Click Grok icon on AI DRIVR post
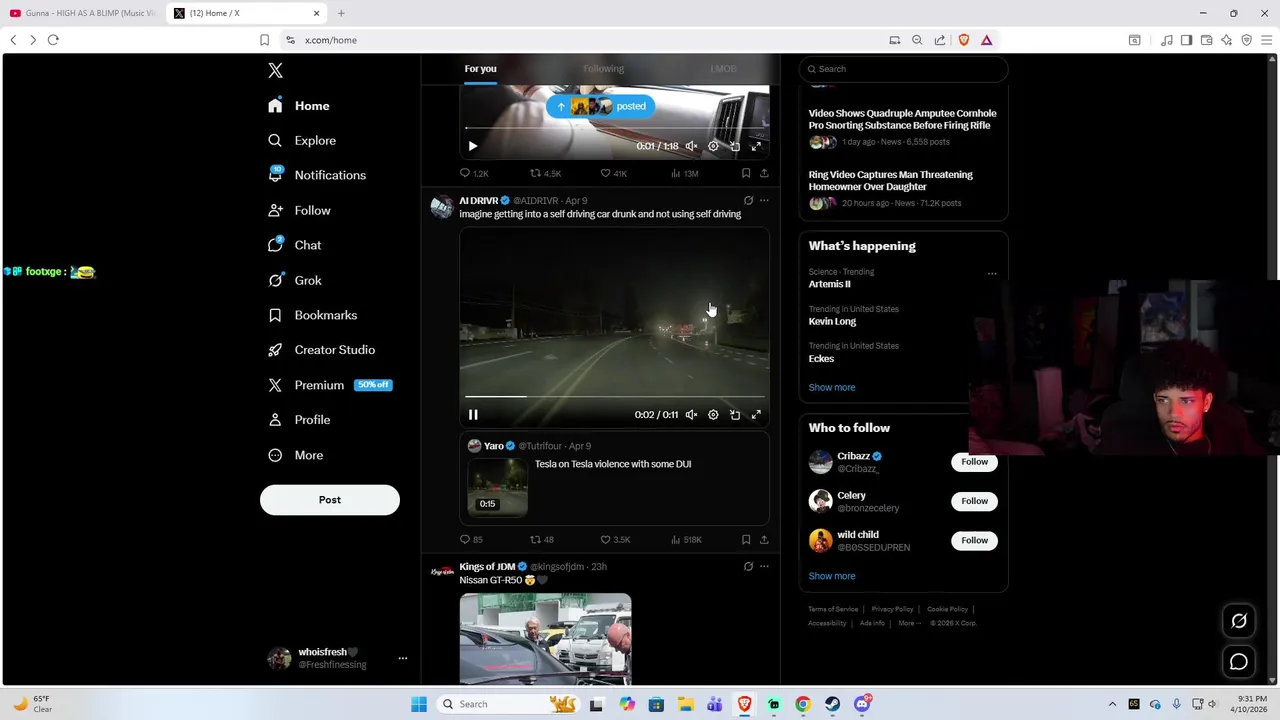Screen dimensions: 1280x720 748,201
